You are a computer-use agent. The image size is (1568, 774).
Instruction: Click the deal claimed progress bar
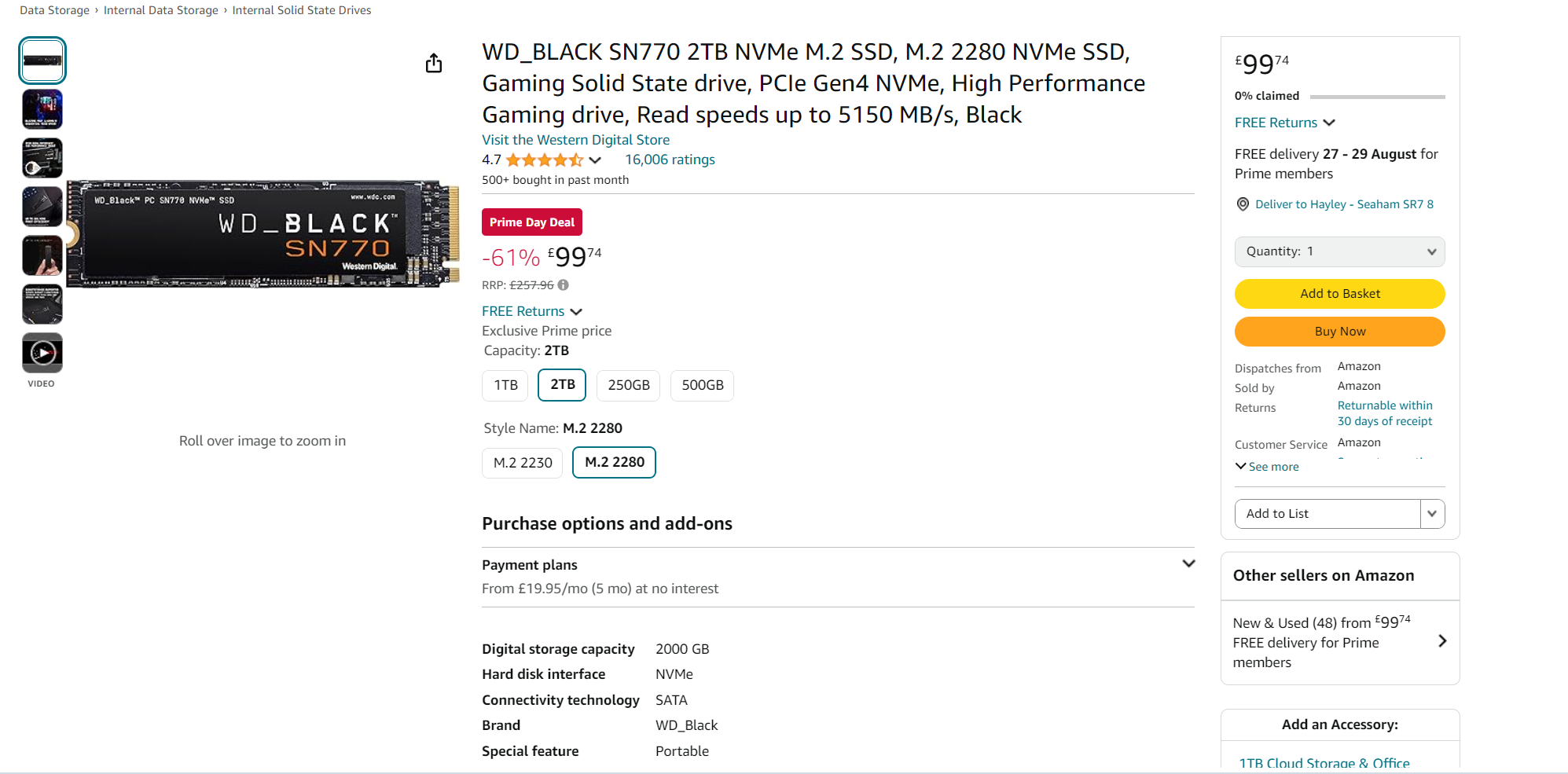click(1378, 97)
